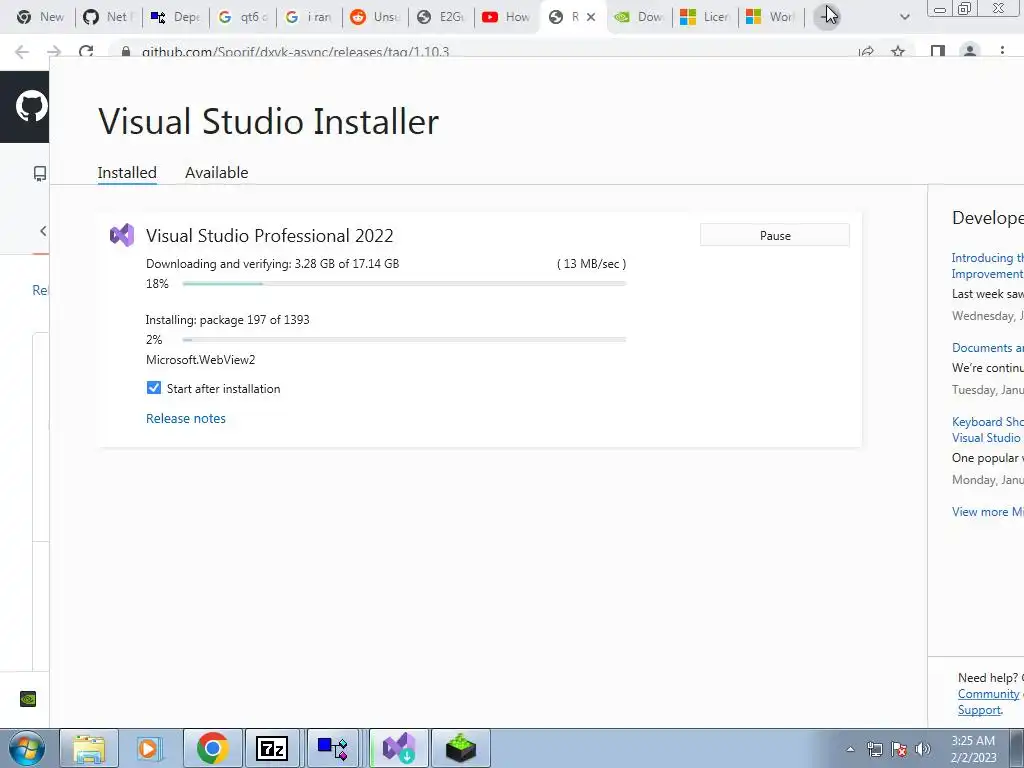Click the install progress bar at 2%

404,340
